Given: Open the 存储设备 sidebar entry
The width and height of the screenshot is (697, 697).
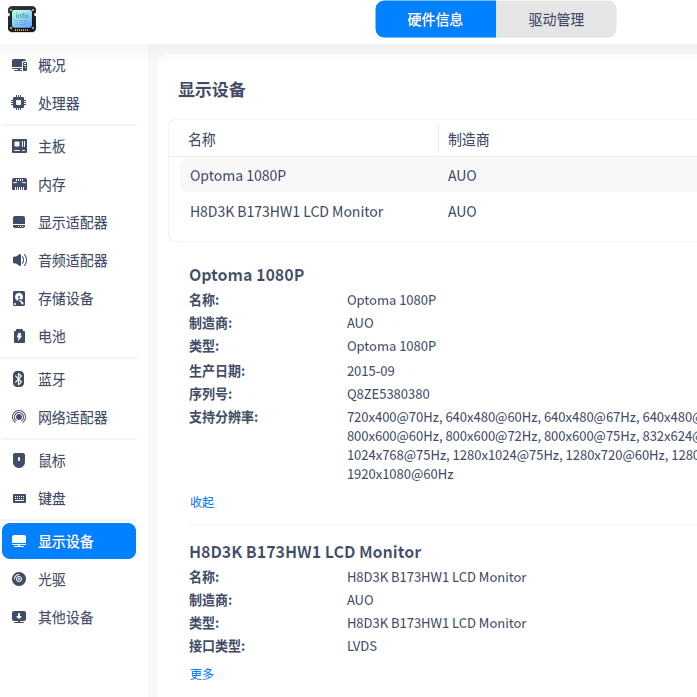Looking at the screenshot, I should [69, 298].
